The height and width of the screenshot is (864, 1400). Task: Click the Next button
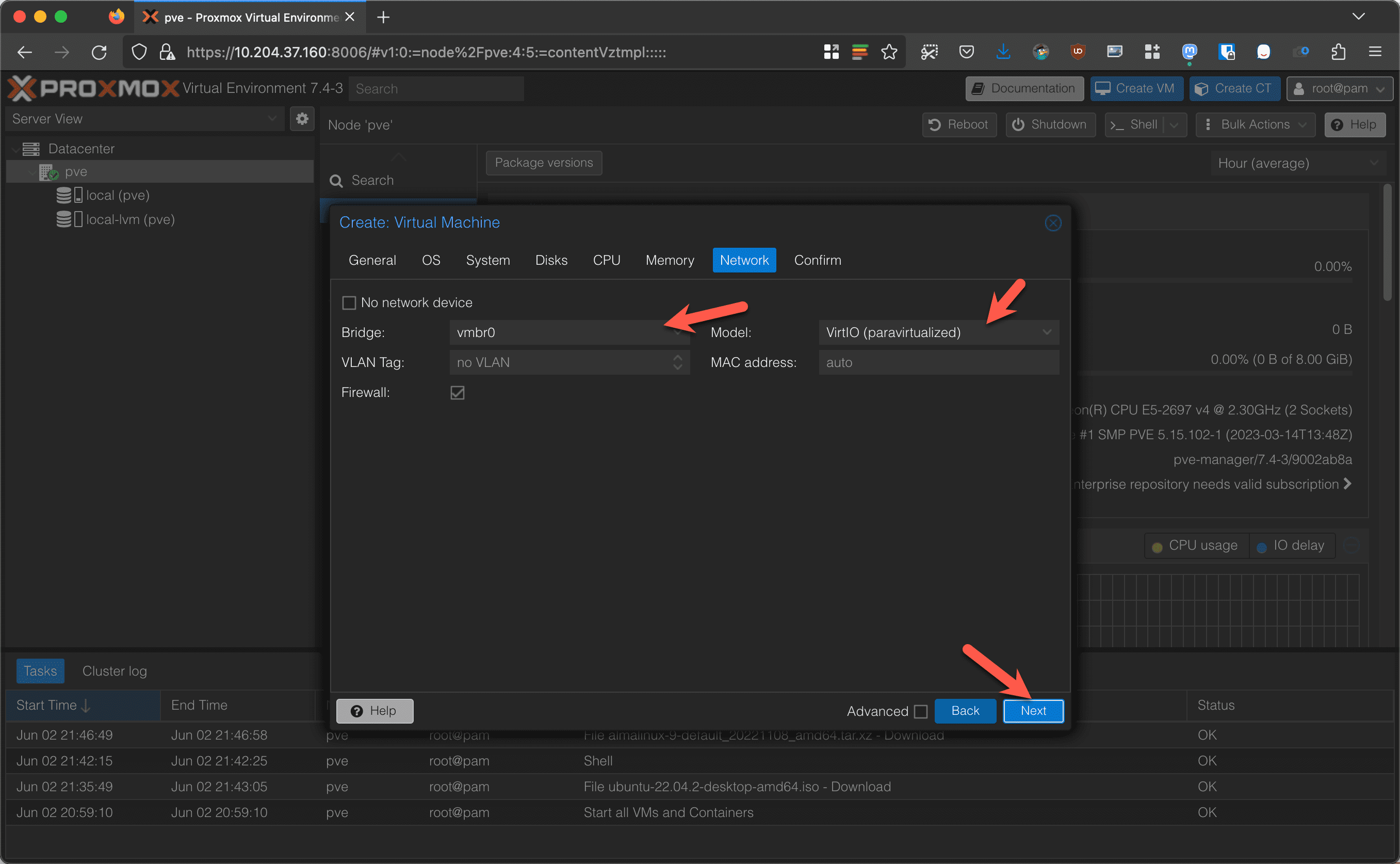click(x=1033, y=711)
